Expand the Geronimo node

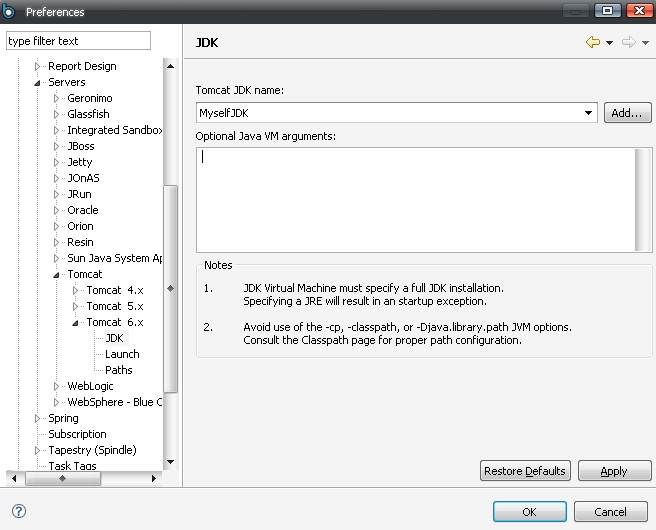click(x=56, y=98)
